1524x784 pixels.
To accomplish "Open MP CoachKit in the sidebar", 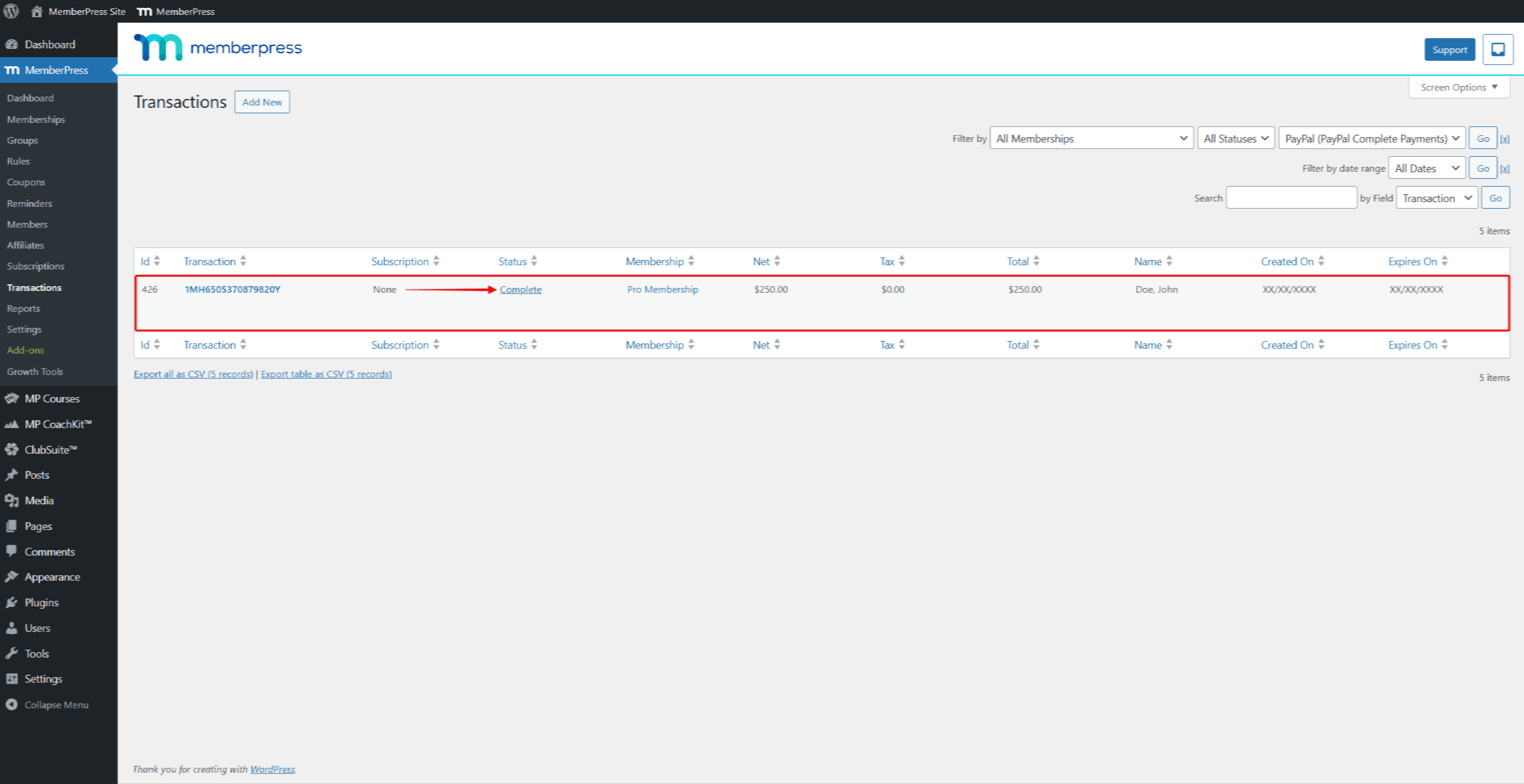I will click(x=57, y=424).
